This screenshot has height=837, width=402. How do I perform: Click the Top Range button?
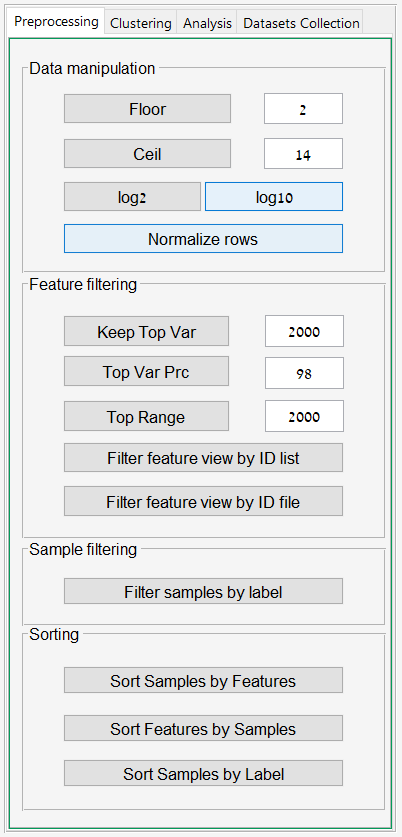pyautogui.click(x=146, y=416)
